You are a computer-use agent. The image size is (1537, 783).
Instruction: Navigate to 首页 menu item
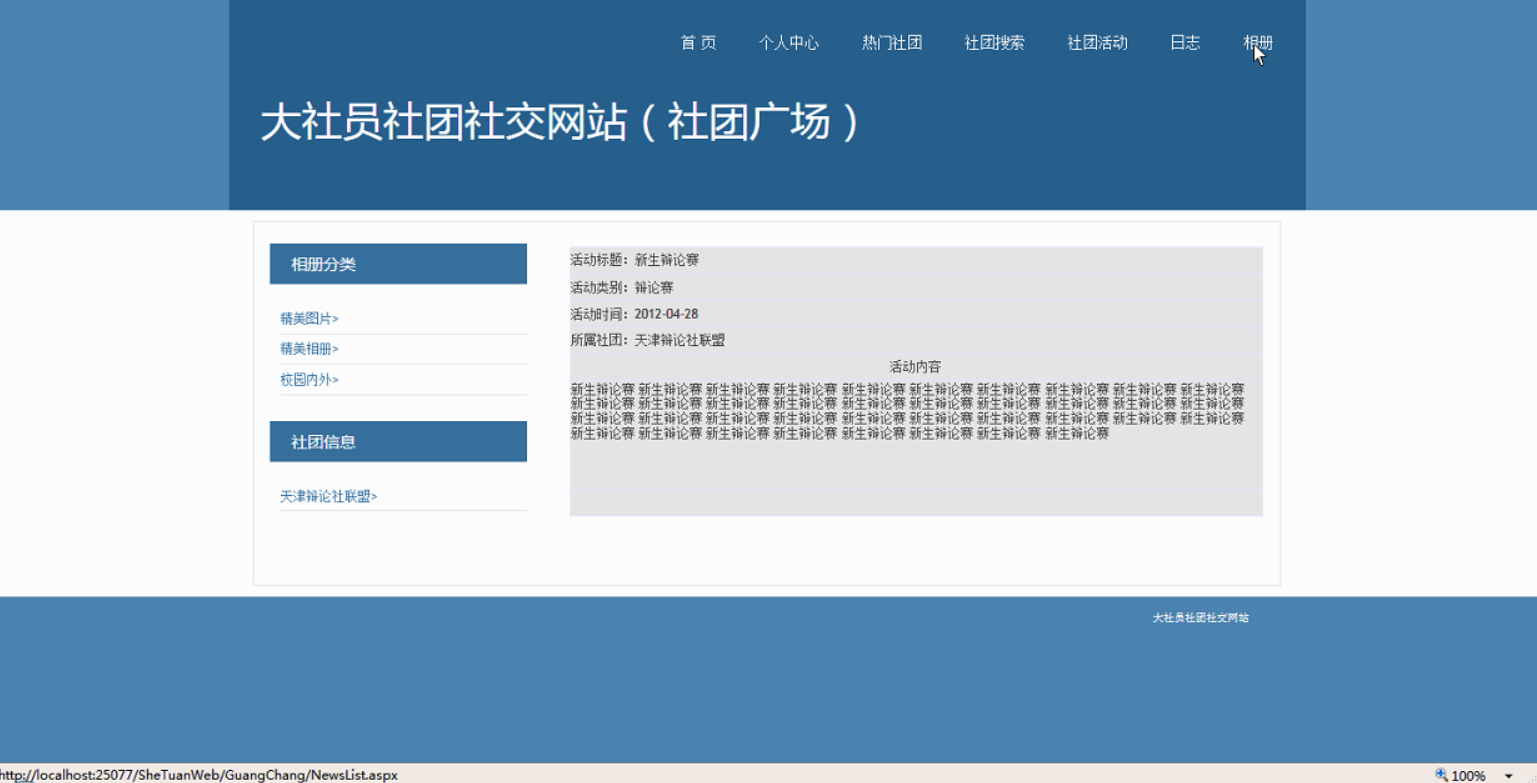(697, 43)
